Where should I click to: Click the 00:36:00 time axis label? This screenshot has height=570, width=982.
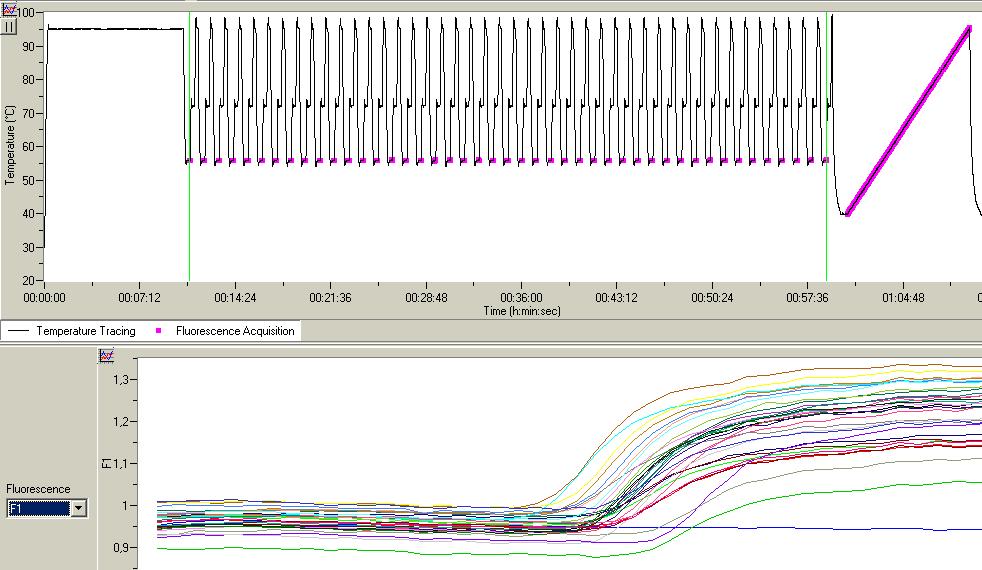pyautogui.click(x=521, y=298)
